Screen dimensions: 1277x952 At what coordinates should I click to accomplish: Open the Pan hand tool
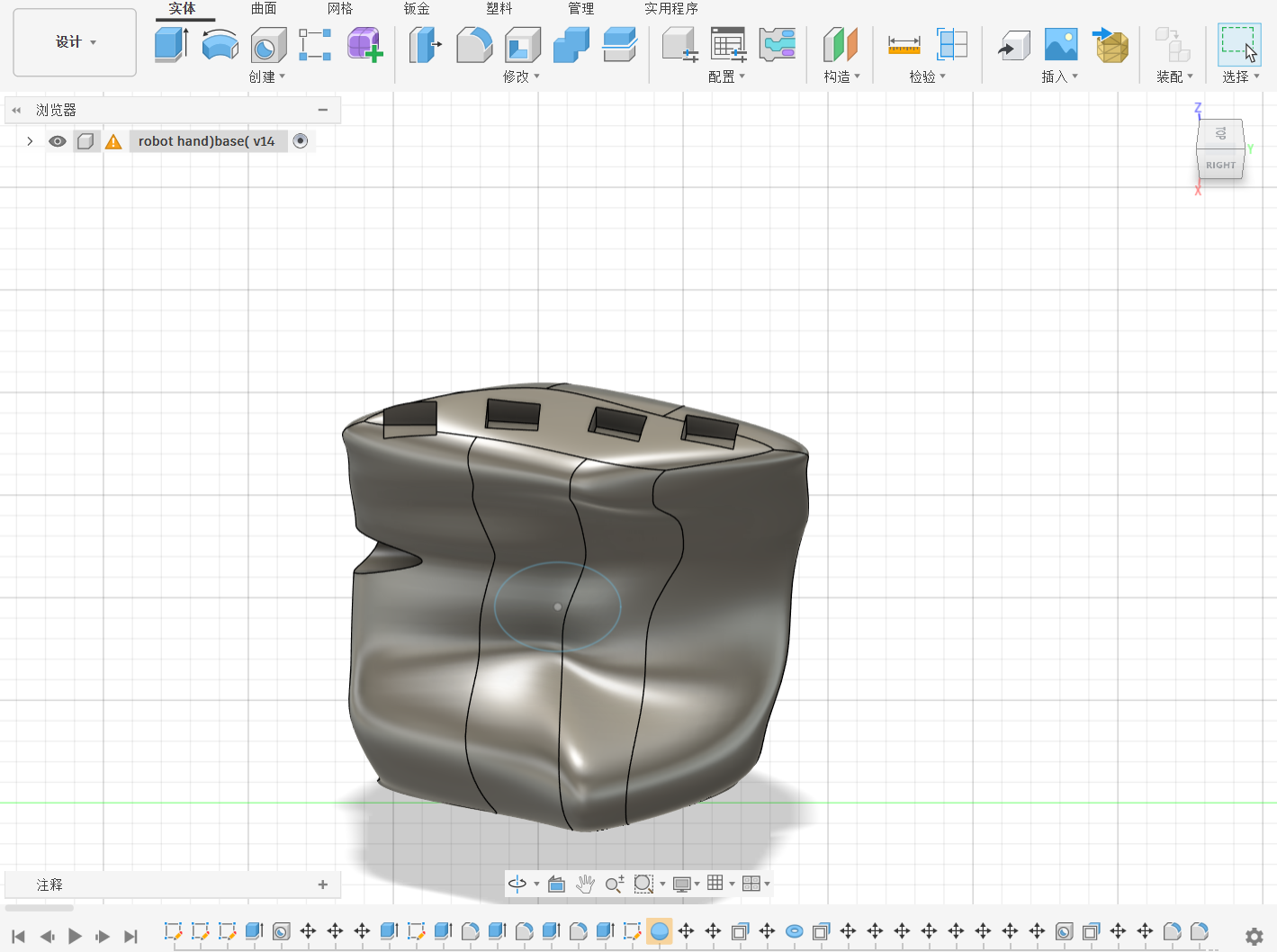[x=585, y=884]
